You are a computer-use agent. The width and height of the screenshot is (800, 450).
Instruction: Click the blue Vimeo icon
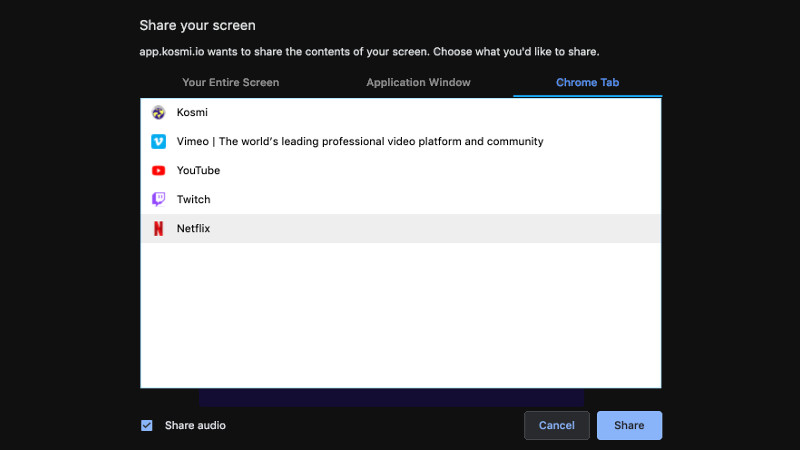(x=158, y=142)
